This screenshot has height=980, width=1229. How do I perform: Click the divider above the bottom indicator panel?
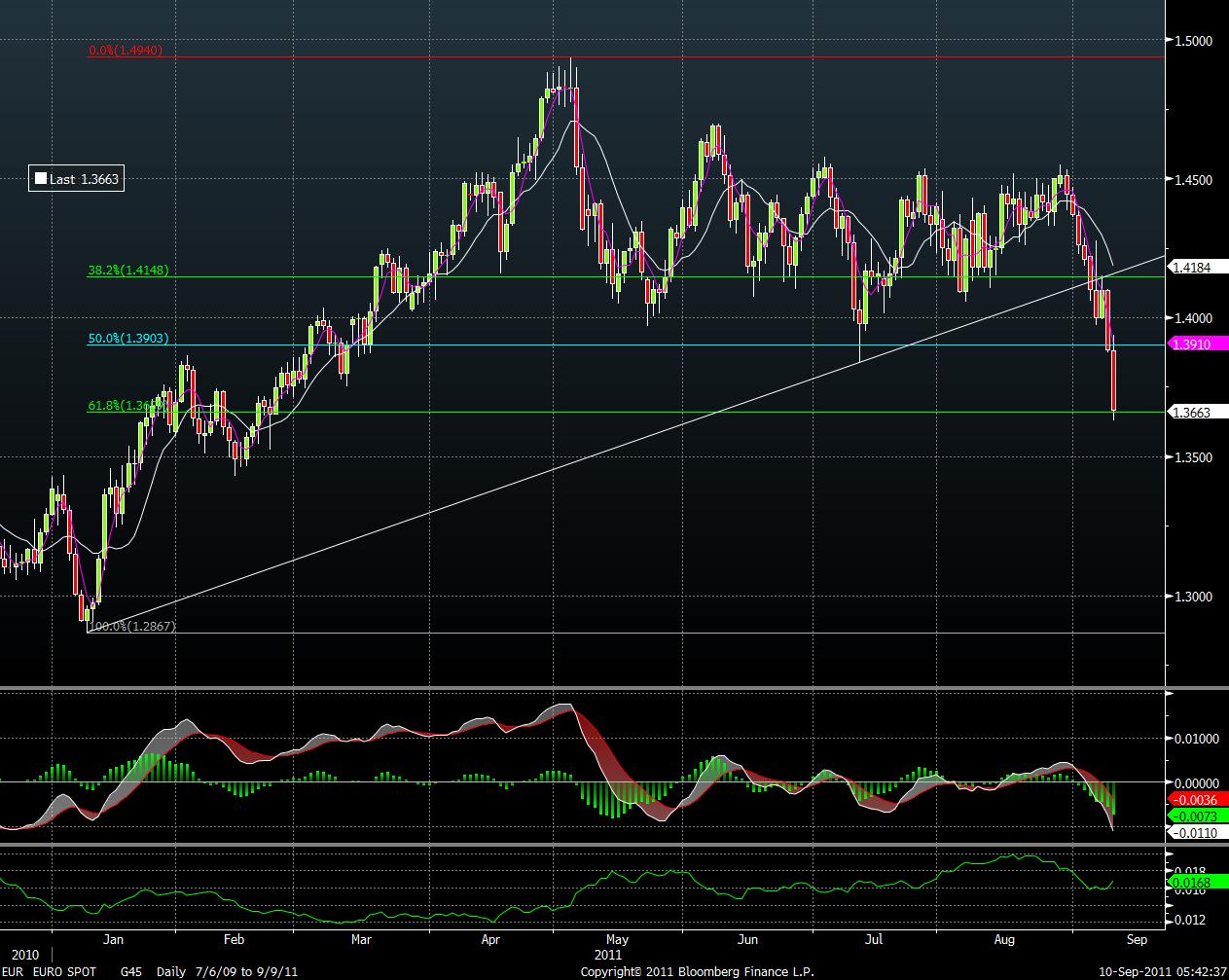pyautogui.click(x=584, y=845)
